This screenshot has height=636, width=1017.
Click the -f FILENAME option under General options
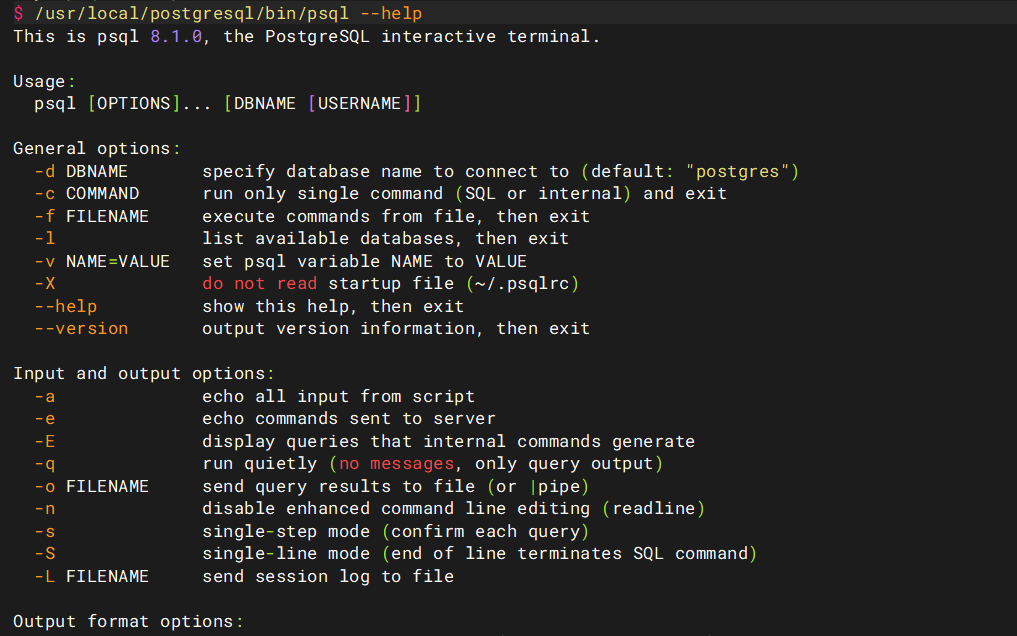[x=91, y=216]
